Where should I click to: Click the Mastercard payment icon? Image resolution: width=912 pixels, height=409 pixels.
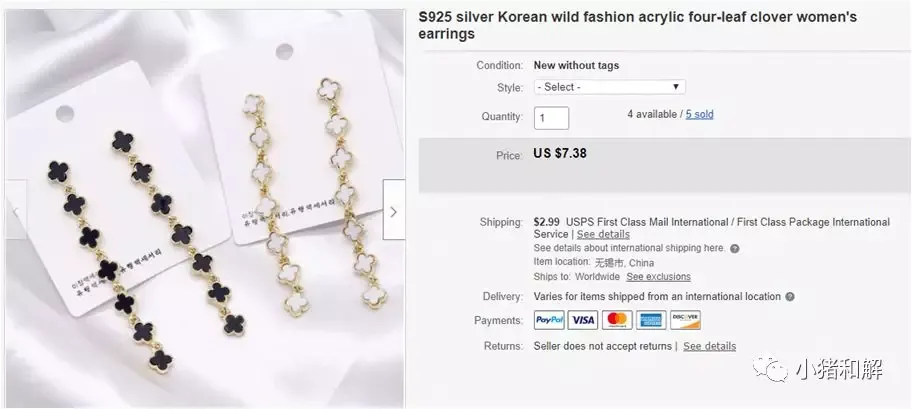click(617, 320)
